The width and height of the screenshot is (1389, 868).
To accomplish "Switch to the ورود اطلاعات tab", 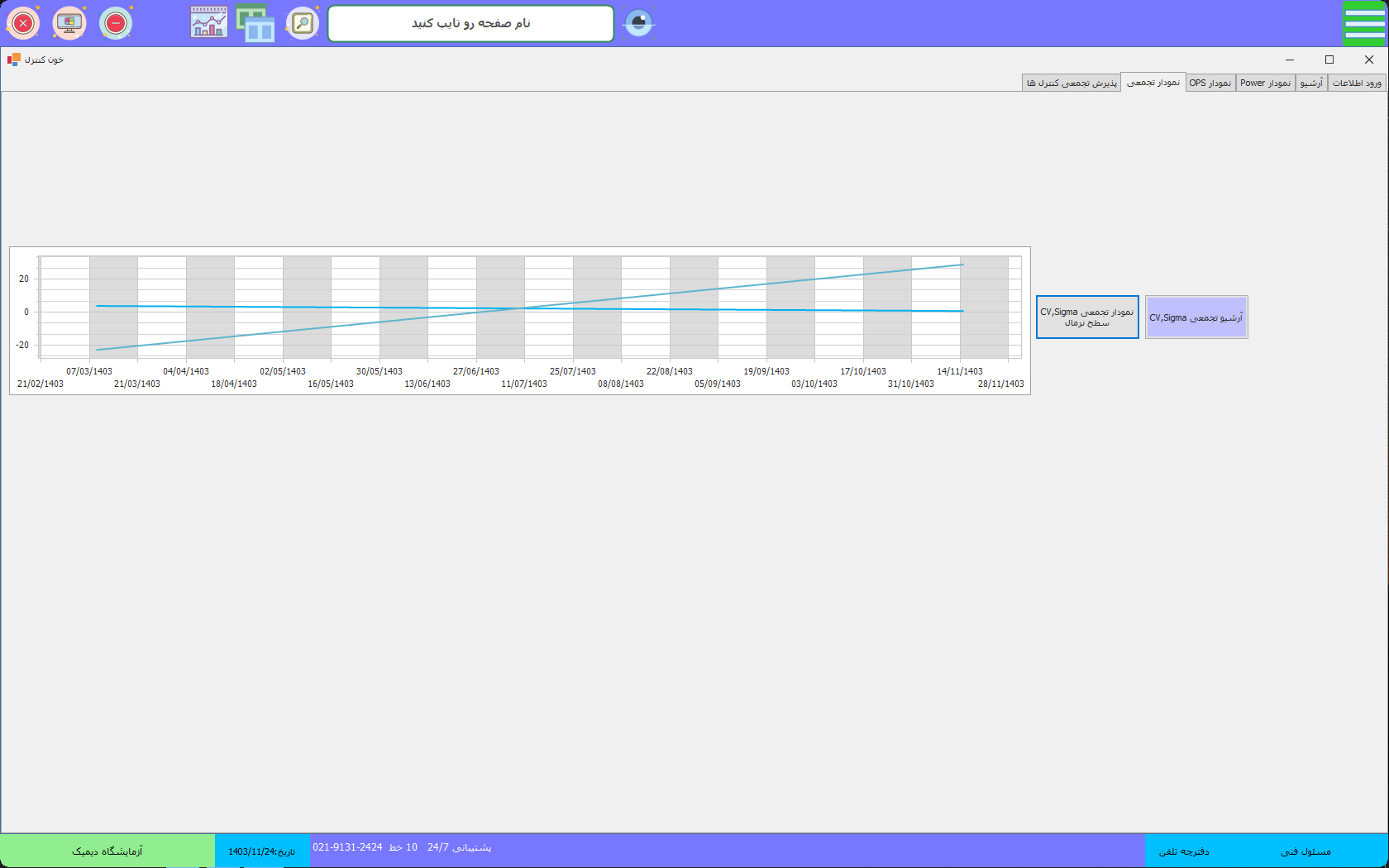I will tap(1356, 83).
